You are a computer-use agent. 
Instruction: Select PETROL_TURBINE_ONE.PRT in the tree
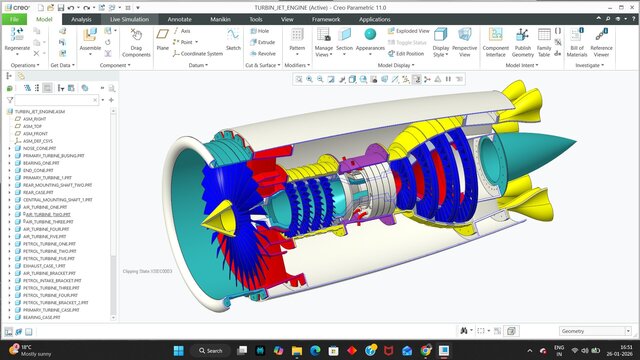(x=49, y=244)
